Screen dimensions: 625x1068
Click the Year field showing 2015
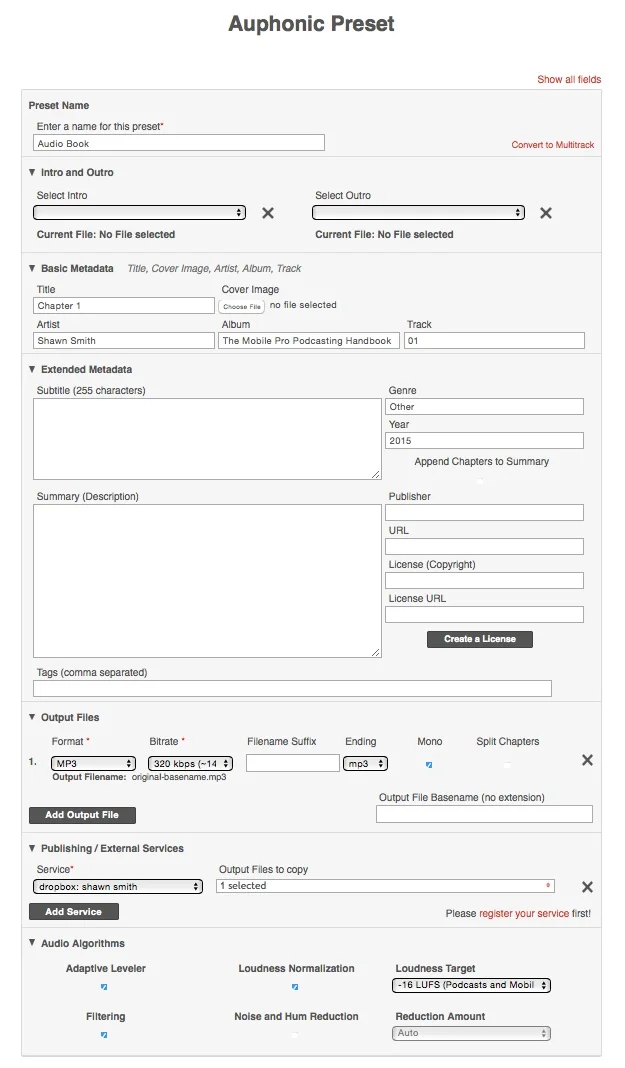[485, 441]
